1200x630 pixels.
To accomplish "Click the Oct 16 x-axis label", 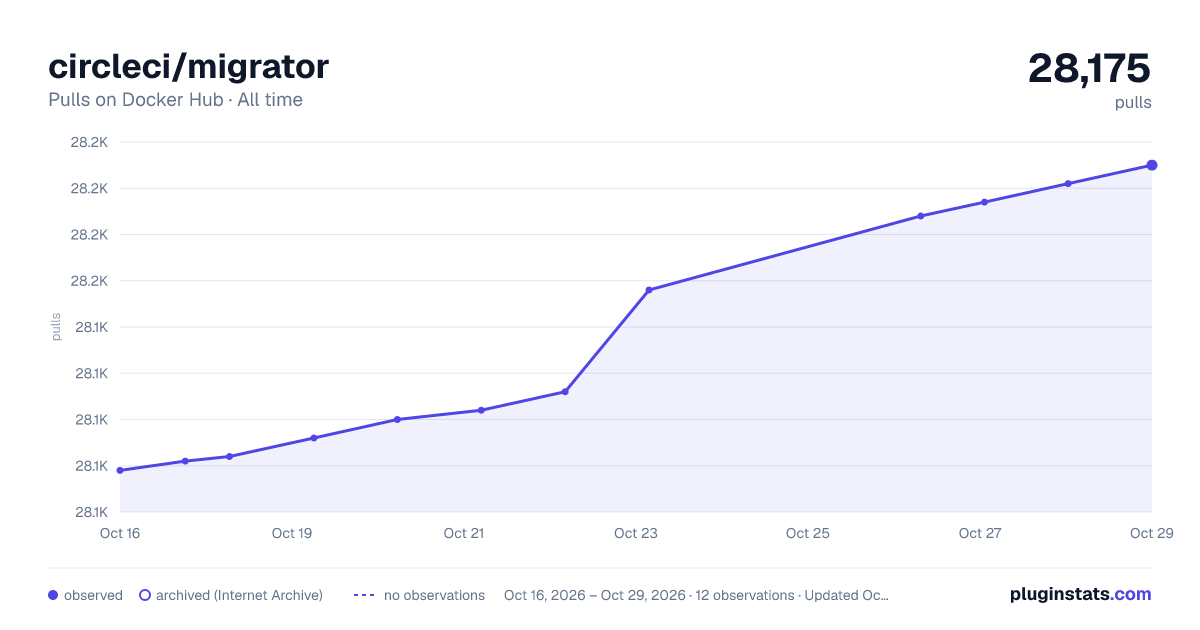I will point(120,533).
